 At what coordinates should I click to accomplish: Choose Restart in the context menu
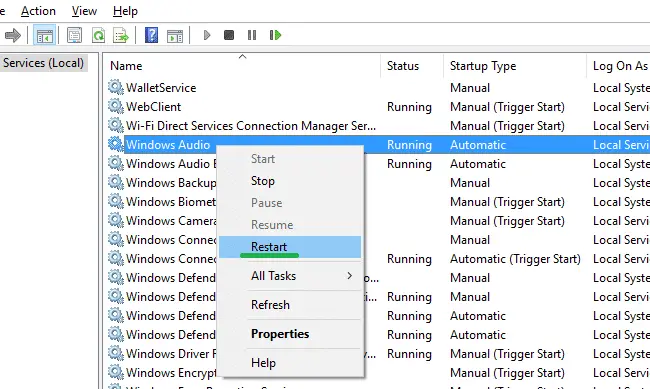[x=290, y=247]
